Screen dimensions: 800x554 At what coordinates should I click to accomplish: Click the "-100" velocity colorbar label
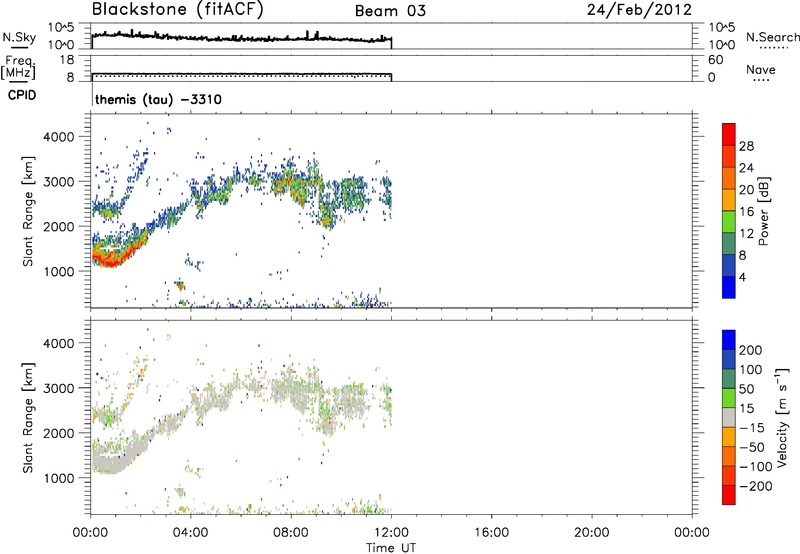(756, 467)
